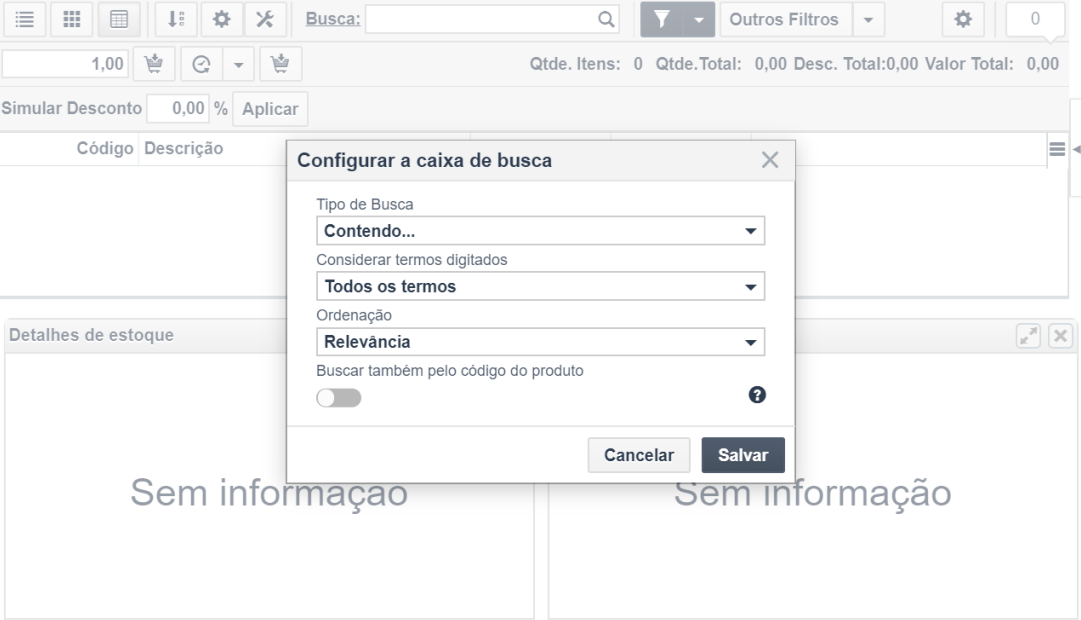This screenshot has width=1081, height=620.
Task: Click the Cancelar button
Action: pos(639,455)
